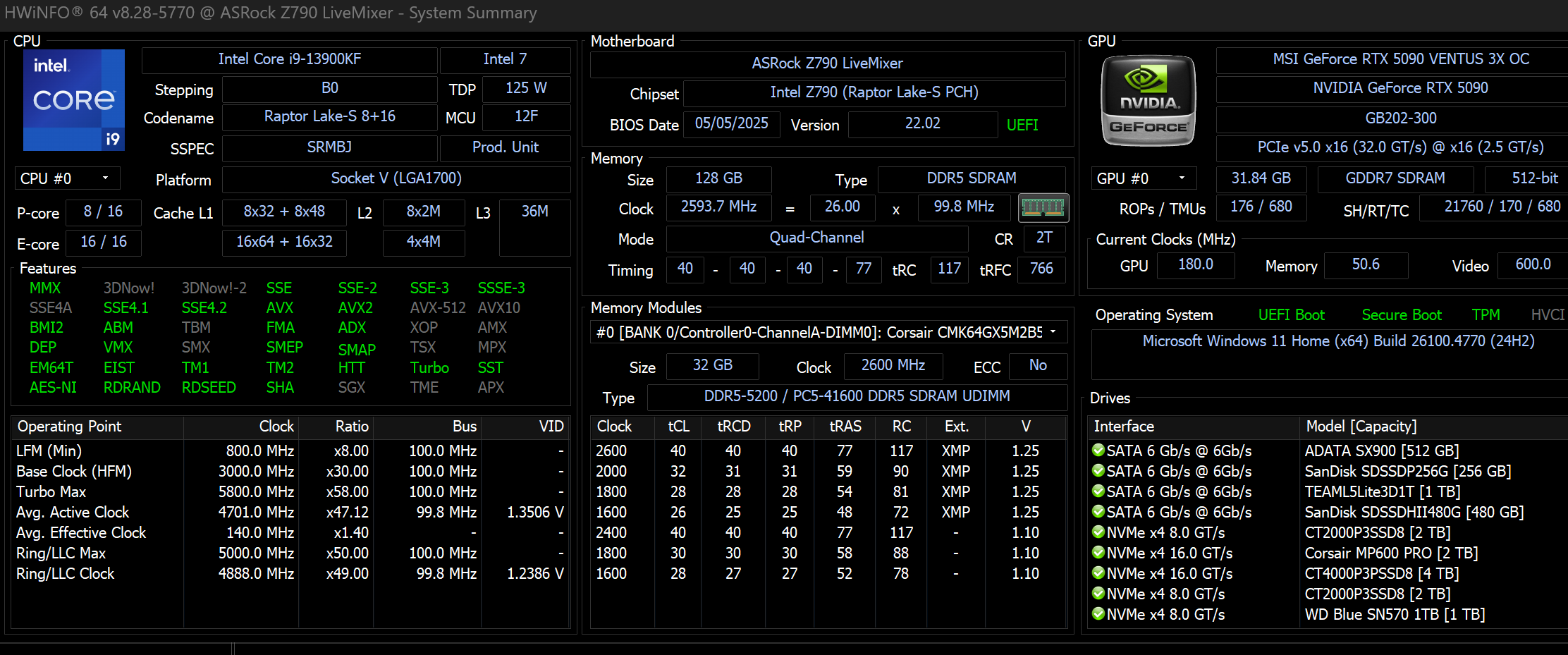Click the RDSEED feature label

click(x=209, y=388)
